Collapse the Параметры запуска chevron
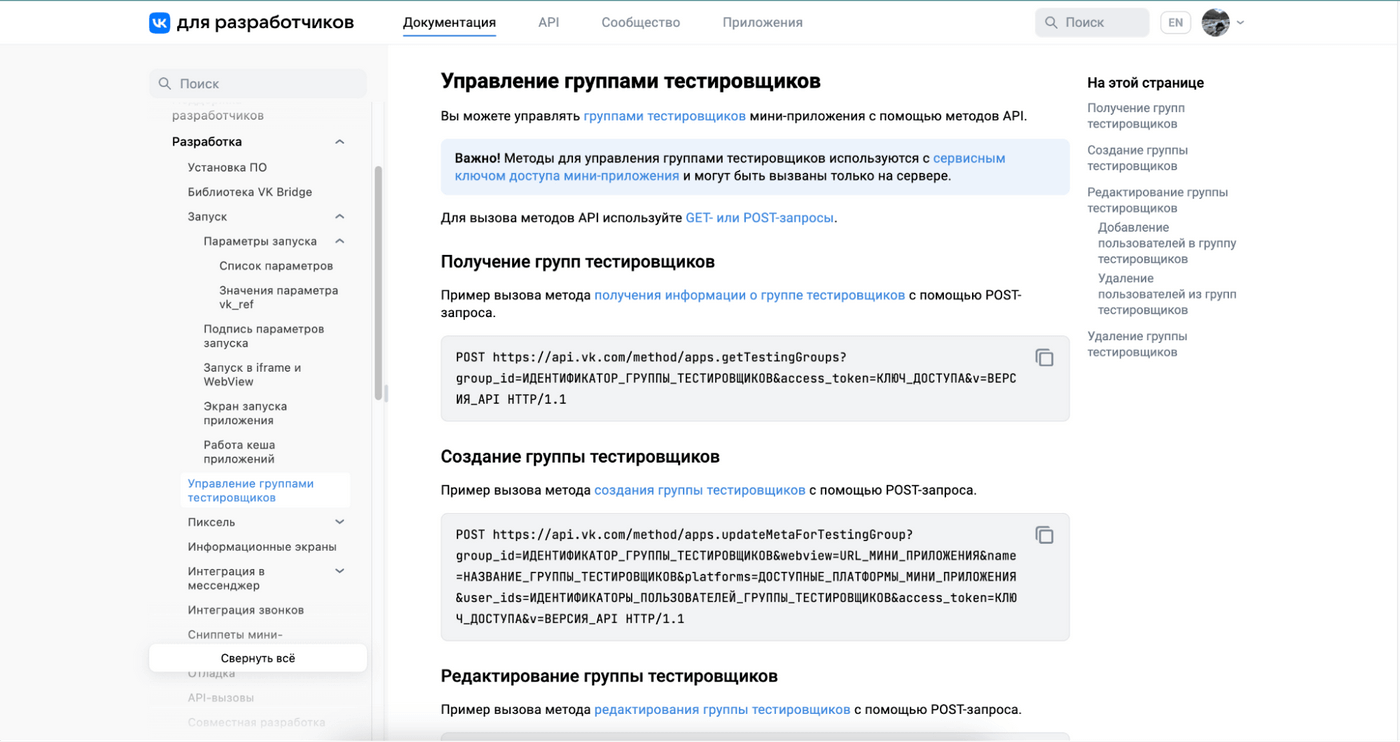Image resolution: width=1400 pixels, height=742 pixels. (x=340, y=241)
